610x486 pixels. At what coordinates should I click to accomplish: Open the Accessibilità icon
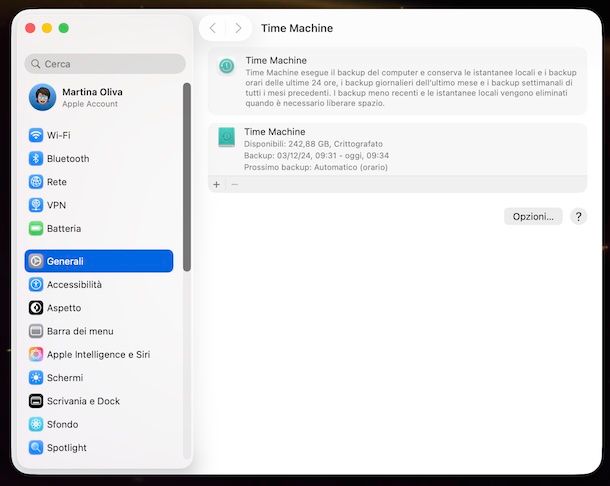coord(36,284)
